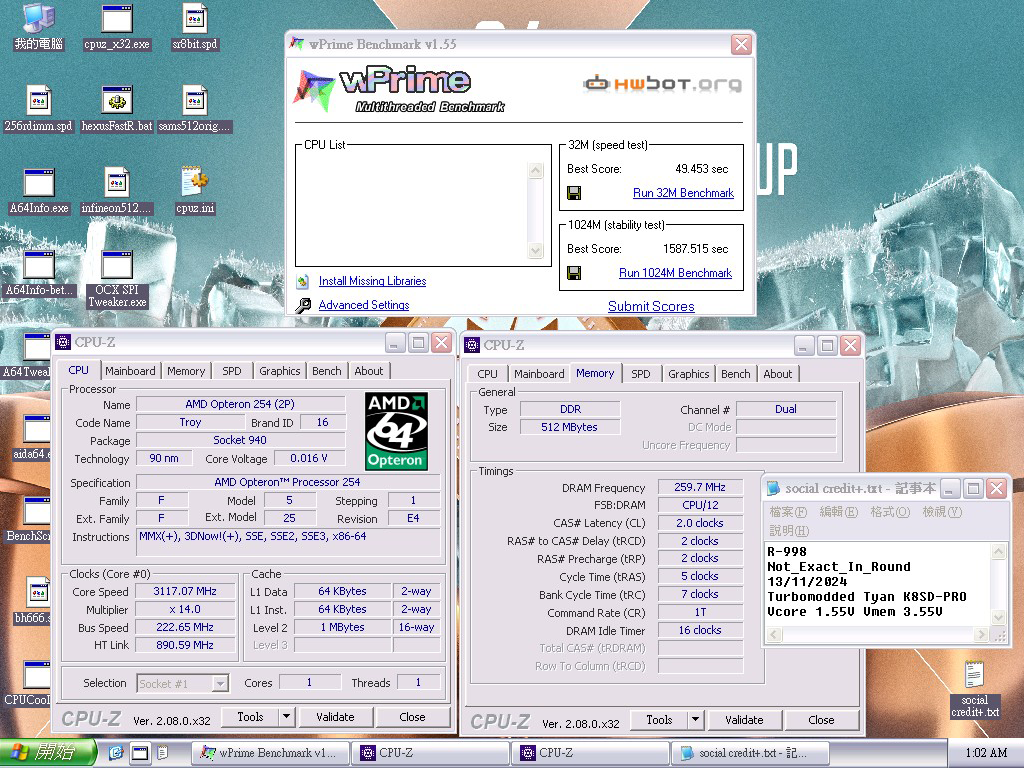Open the Notepad 檔案(F) menu
1024x768 pixels.
[x=788, y=512]
